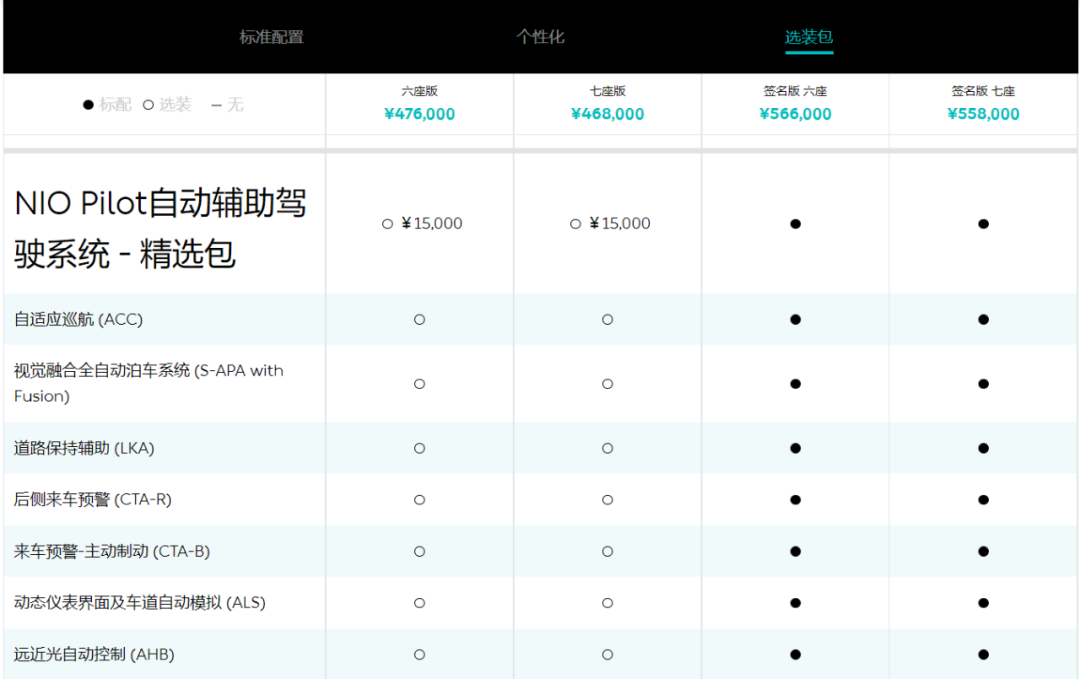Click the ALS optional circle in 六座版
The height and width of the screenshot is (679, 1080).
click(419, 603)
